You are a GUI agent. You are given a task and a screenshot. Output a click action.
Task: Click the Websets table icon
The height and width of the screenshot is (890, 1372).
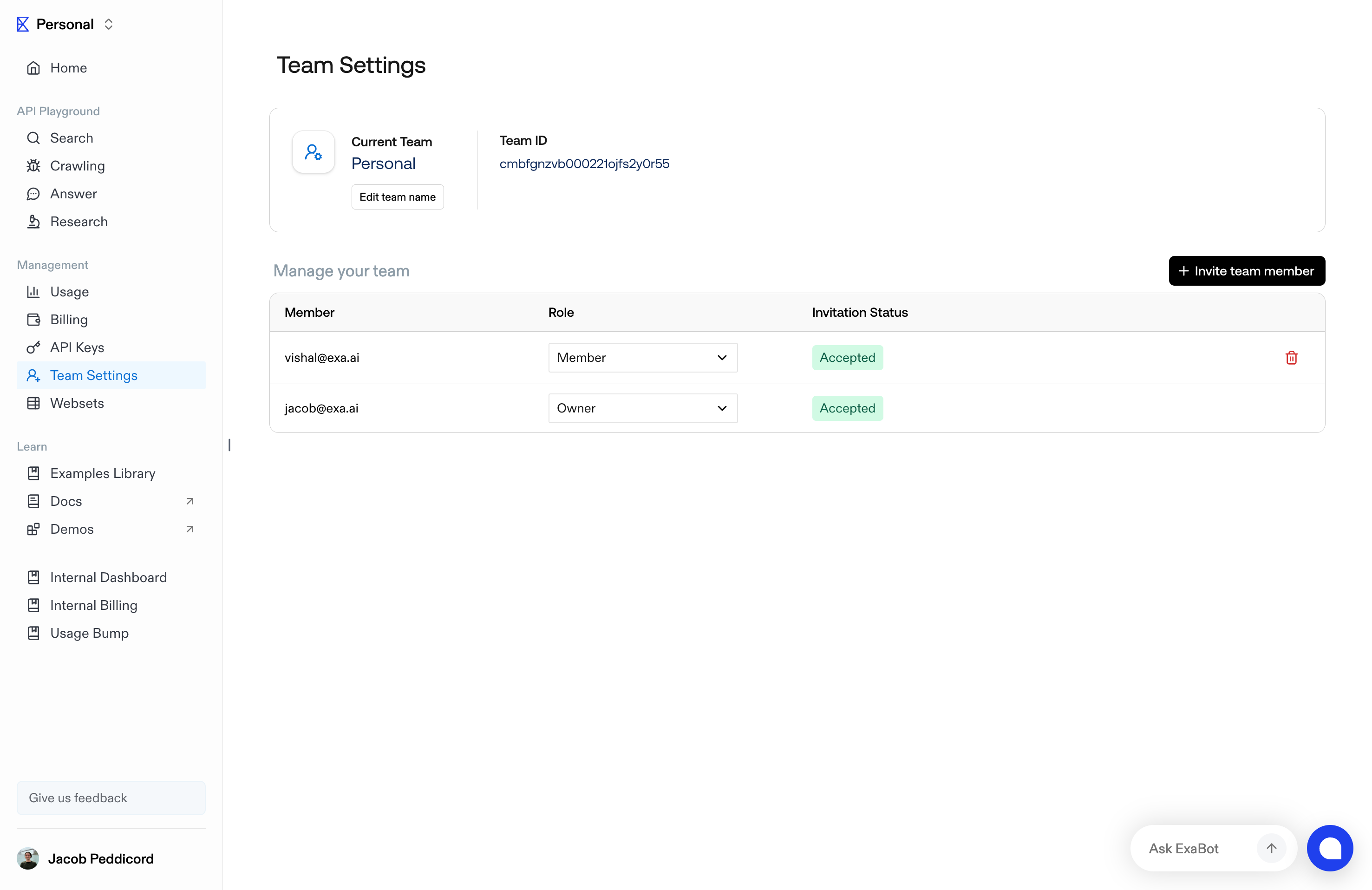coord(33,404)
